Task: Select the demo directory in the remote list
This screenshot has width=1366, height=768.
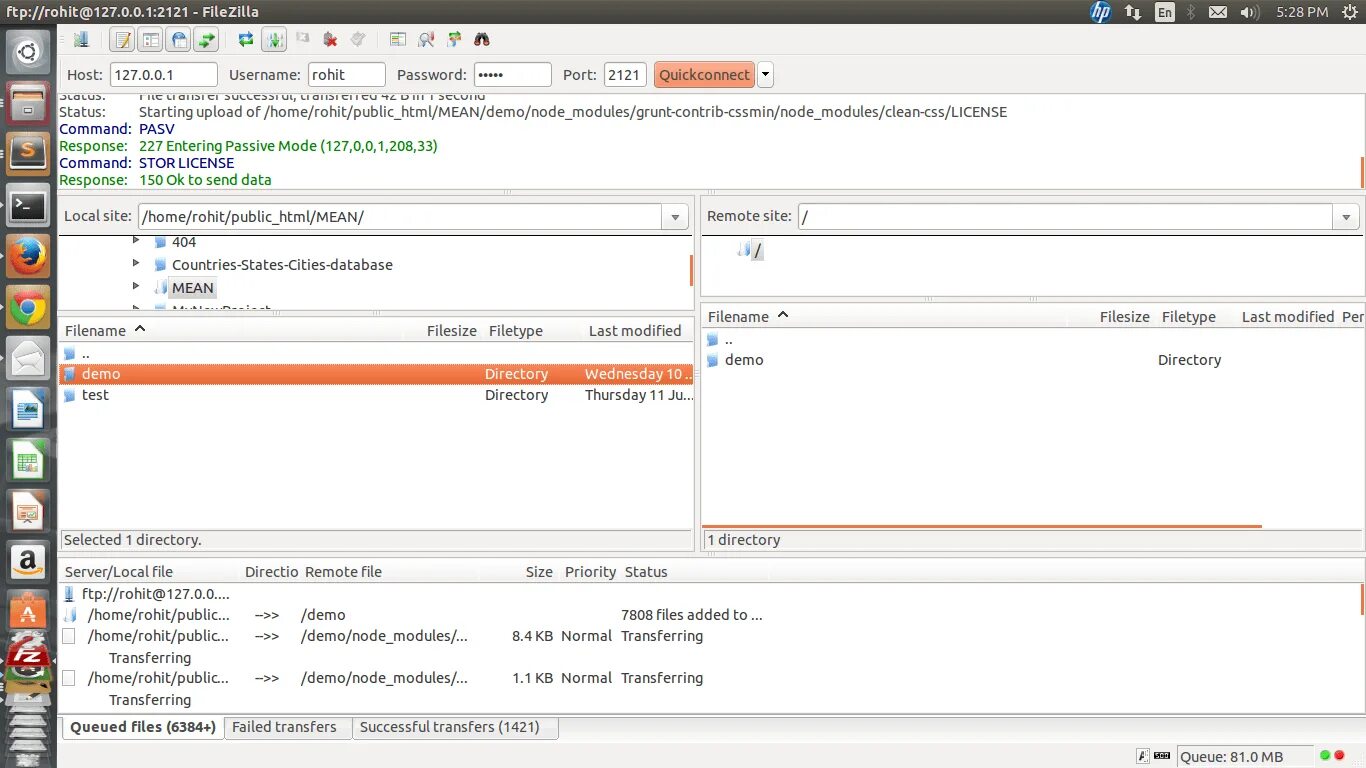Action: pyautogui.click(x=1033, y=360)
